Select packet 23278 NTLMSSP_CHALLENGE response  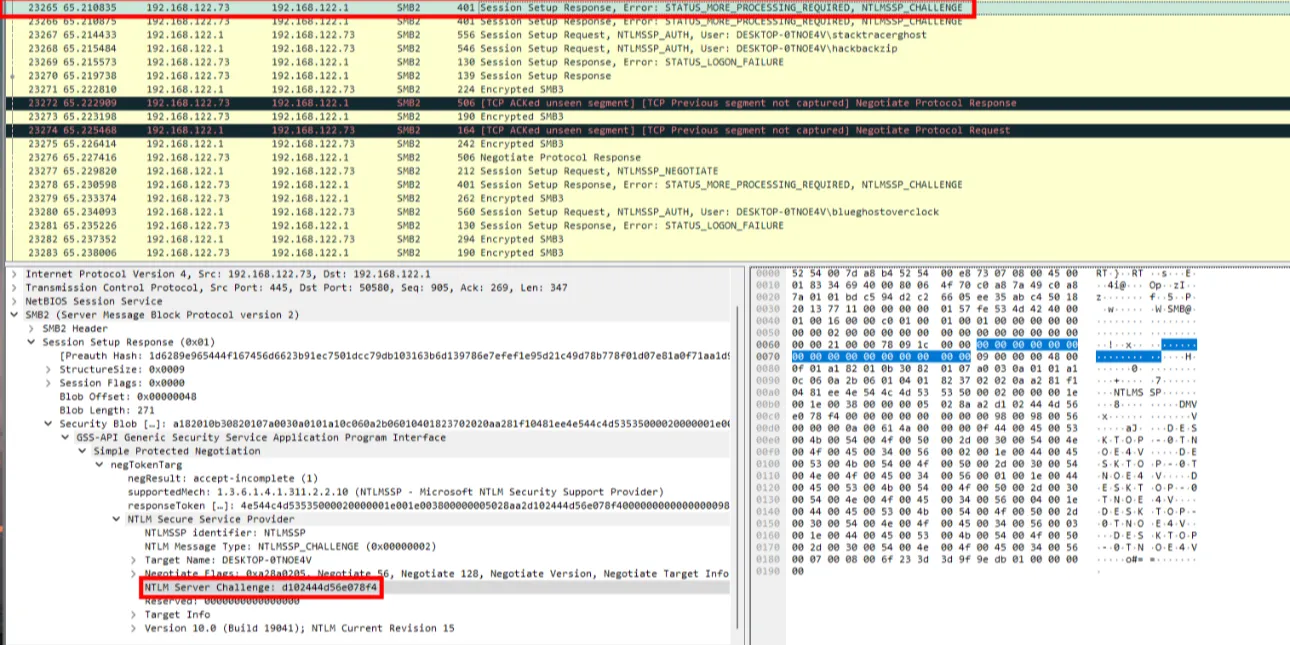(x=645, y=185)
